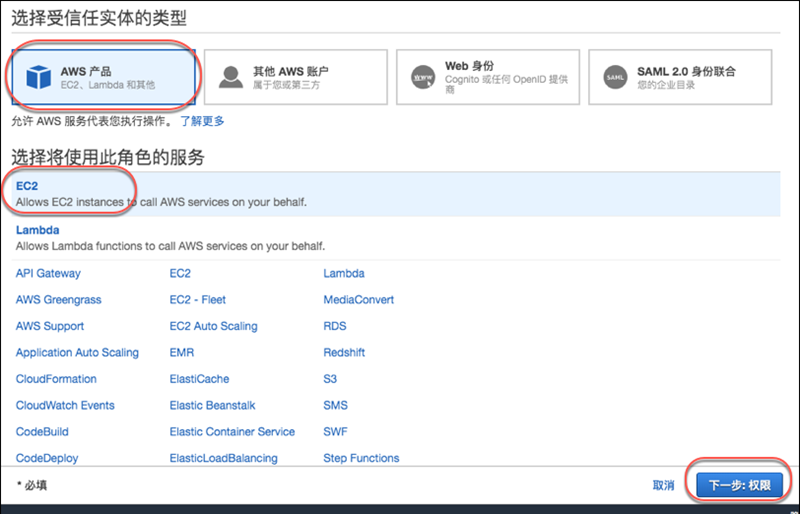Screen dimensions: 800x514
Task: Select Elastic Container Service
Action: point(232,432)
